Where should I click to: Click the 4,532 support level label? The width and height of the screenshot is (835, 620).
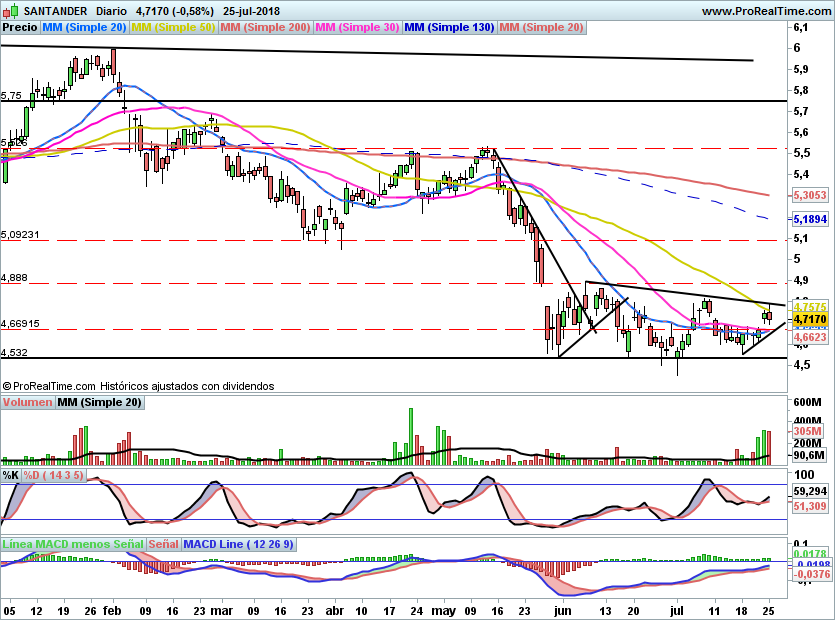[x=14, y=352]
